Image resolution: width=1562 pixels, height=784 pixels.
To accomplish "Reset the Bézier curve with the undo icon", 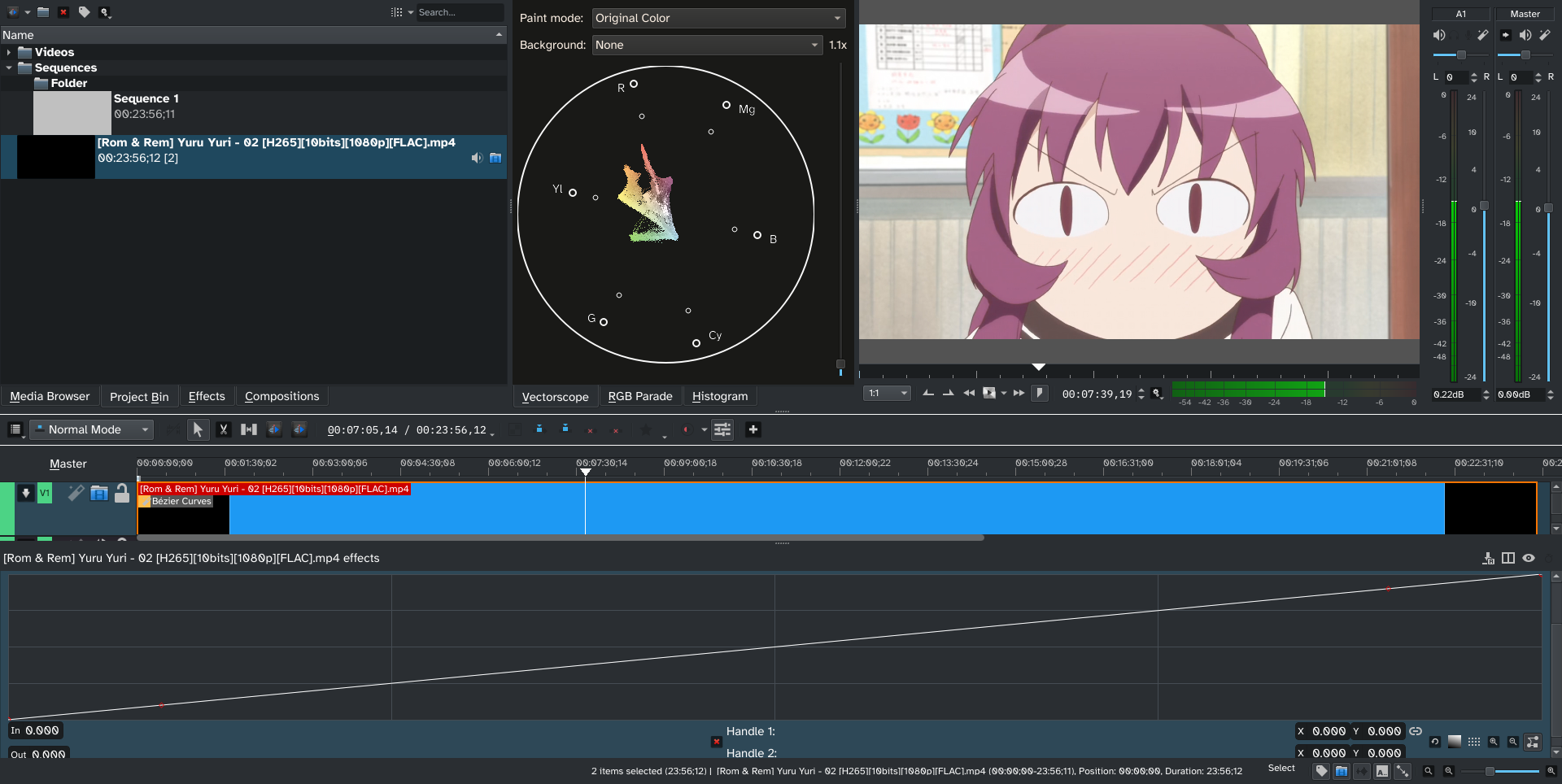I will [1434, 742].
